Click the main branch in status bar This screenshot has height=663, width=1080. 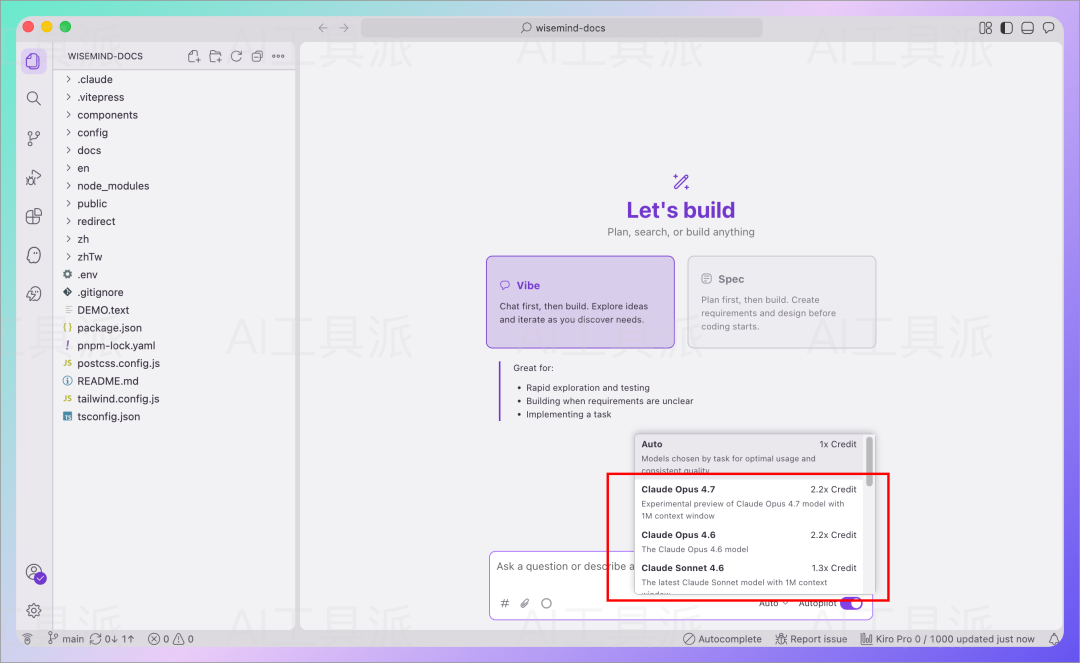pos(65,639)
